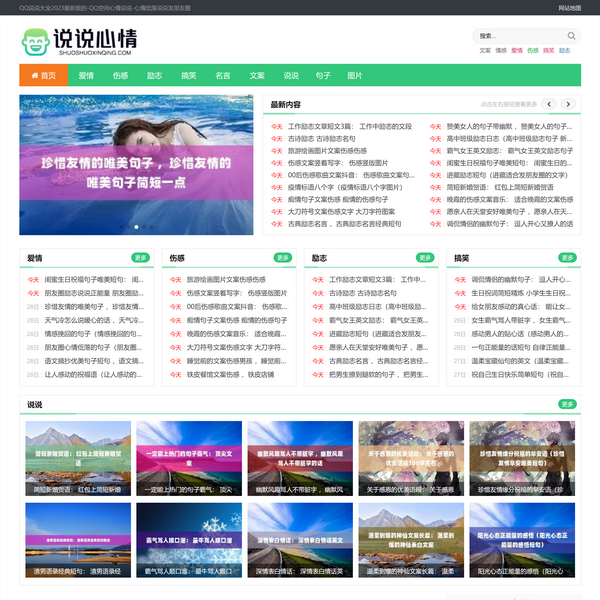Open the 爱情 navigation menu item
600x600 pixels.
point(86,75)
